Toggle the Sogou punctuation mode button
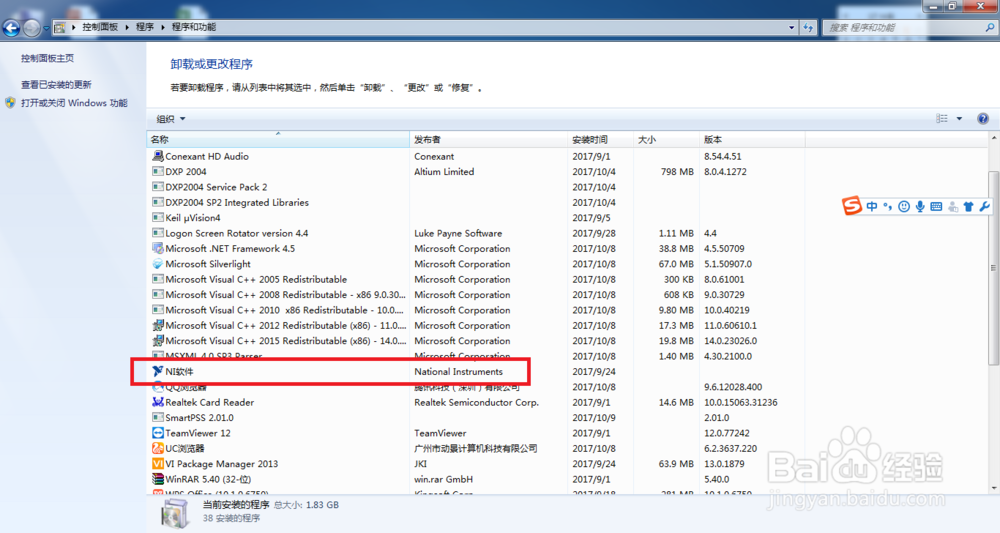Image resolution: width=1000 pixels, height=533 pixels. click(888, 206)
